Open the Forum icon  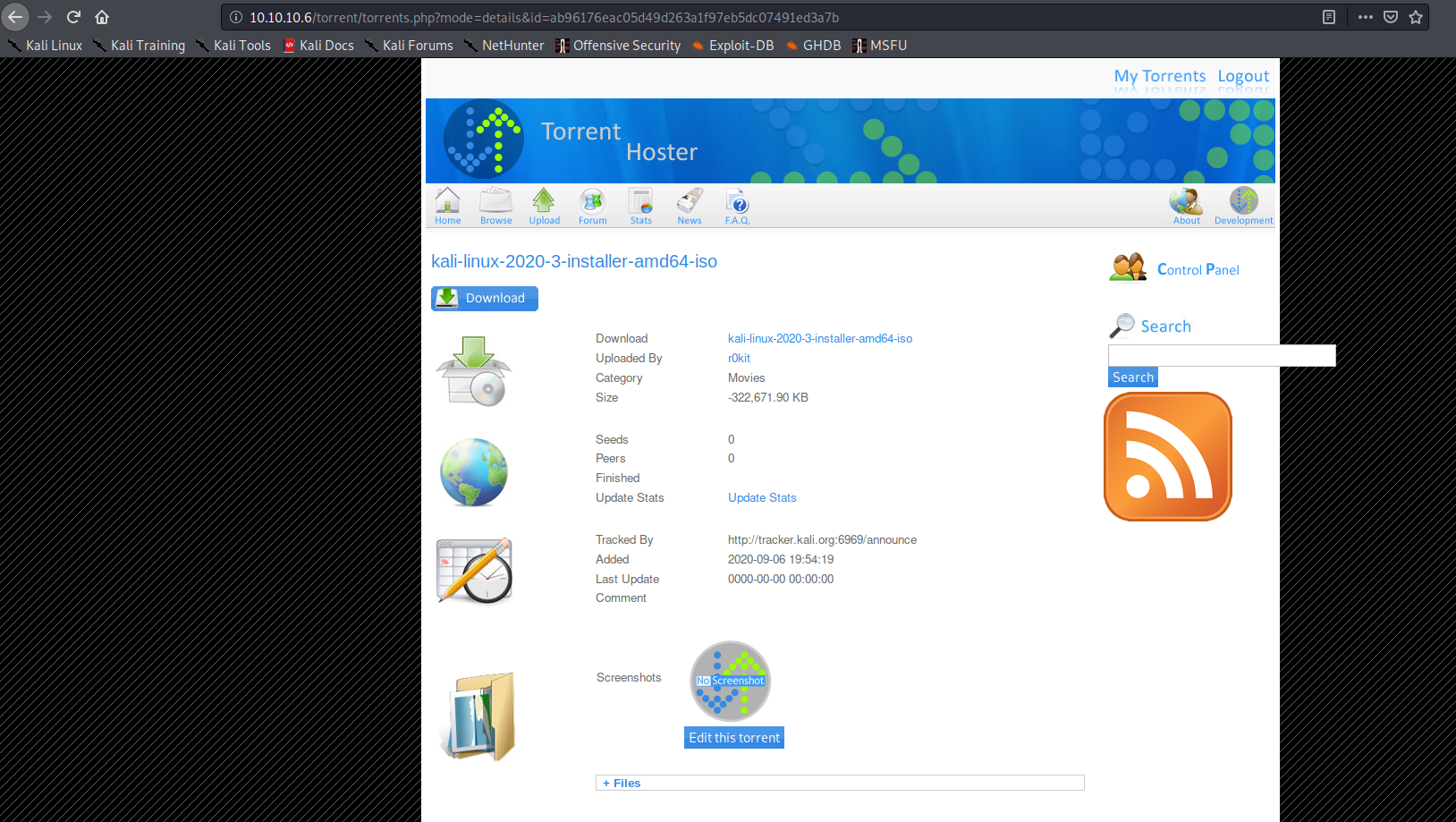(592, 206)
